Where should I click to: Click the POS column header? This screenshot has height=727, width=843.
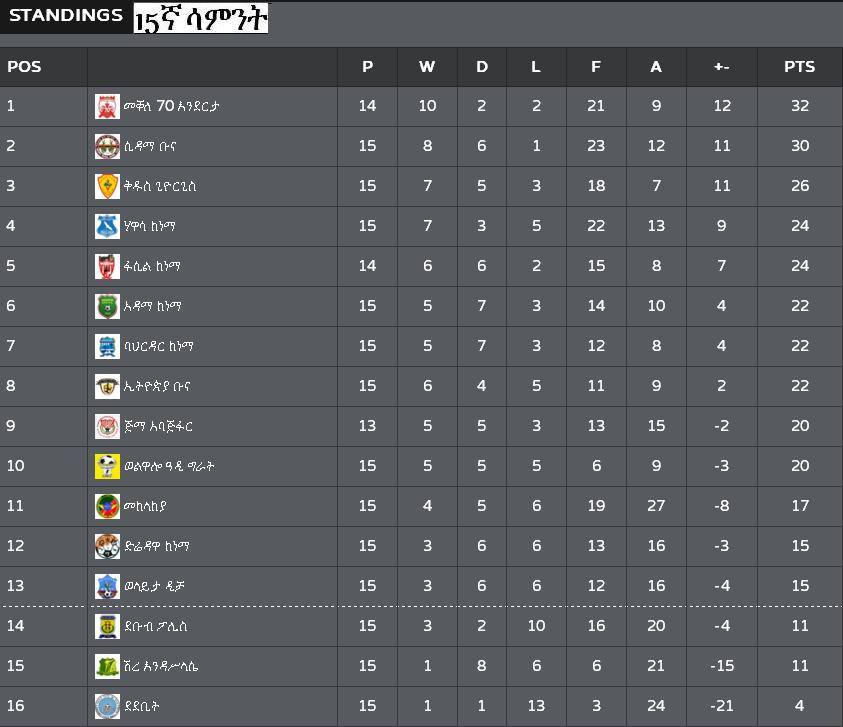pyautogui.click(x=24, y=67)
